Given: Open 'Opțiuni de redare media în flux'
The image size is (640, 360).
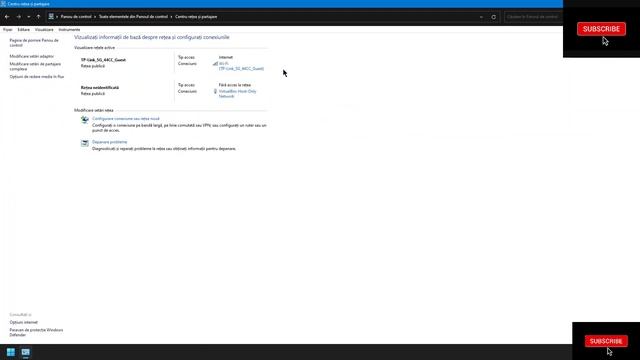Looking at the screenshot, I should [37, 77].
